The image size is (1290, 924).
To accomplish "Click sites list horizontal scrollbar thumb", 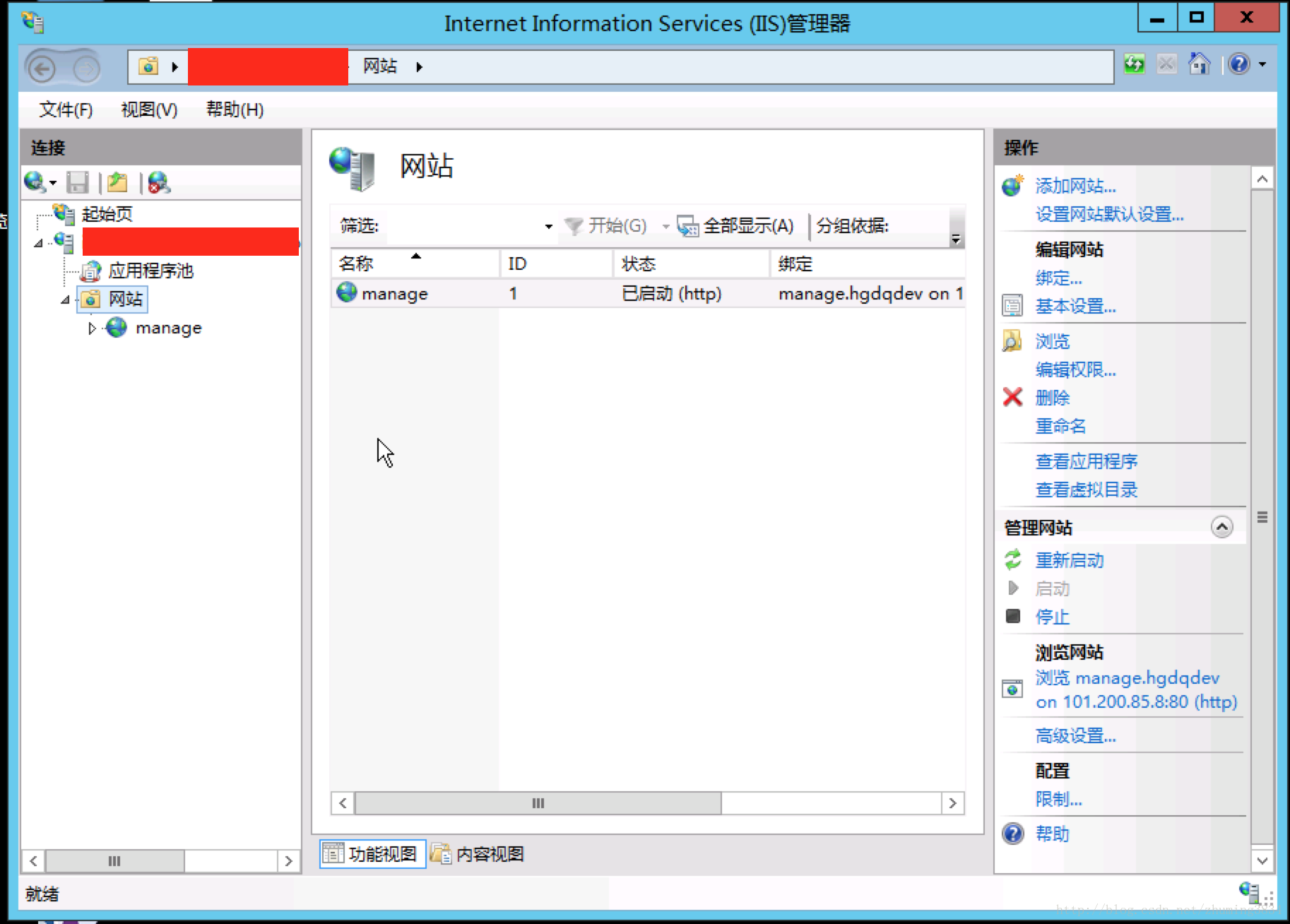I will [538, 803].
